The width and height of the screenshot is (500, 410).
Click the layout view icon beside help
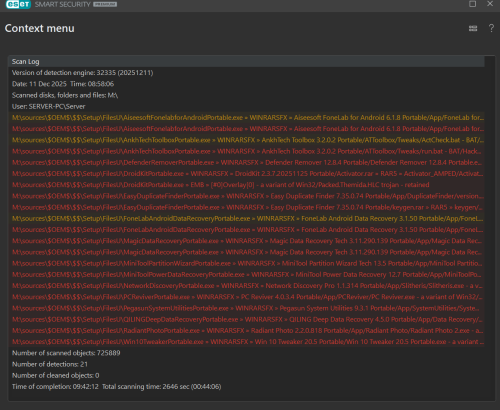(473, 28)
